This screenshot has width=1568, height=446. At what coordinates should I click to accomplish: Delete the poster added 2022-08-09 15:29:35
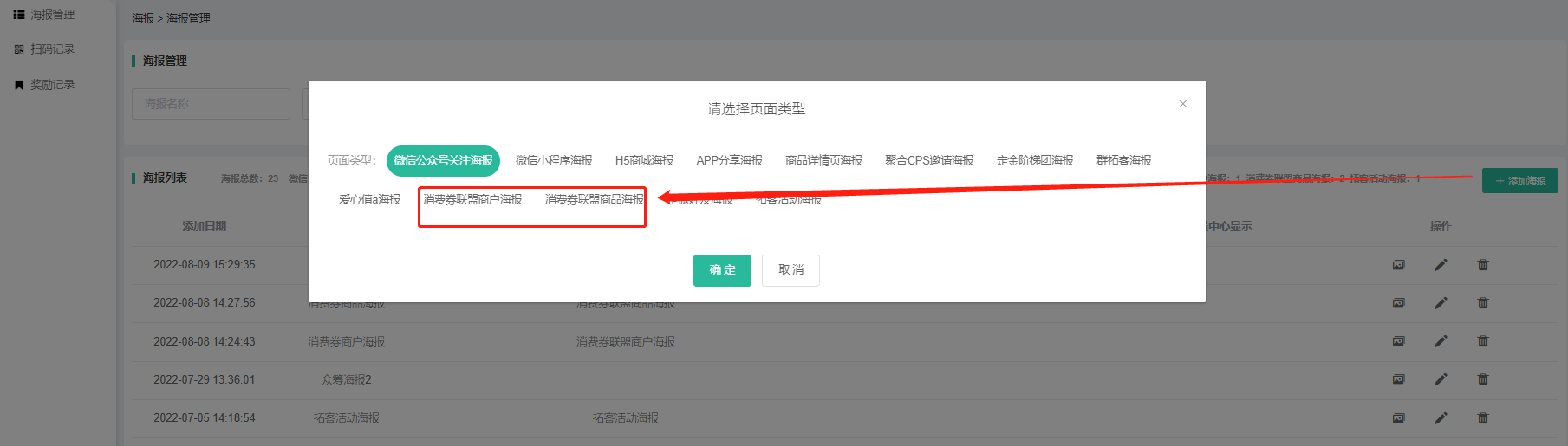[x=1483, y=265]
